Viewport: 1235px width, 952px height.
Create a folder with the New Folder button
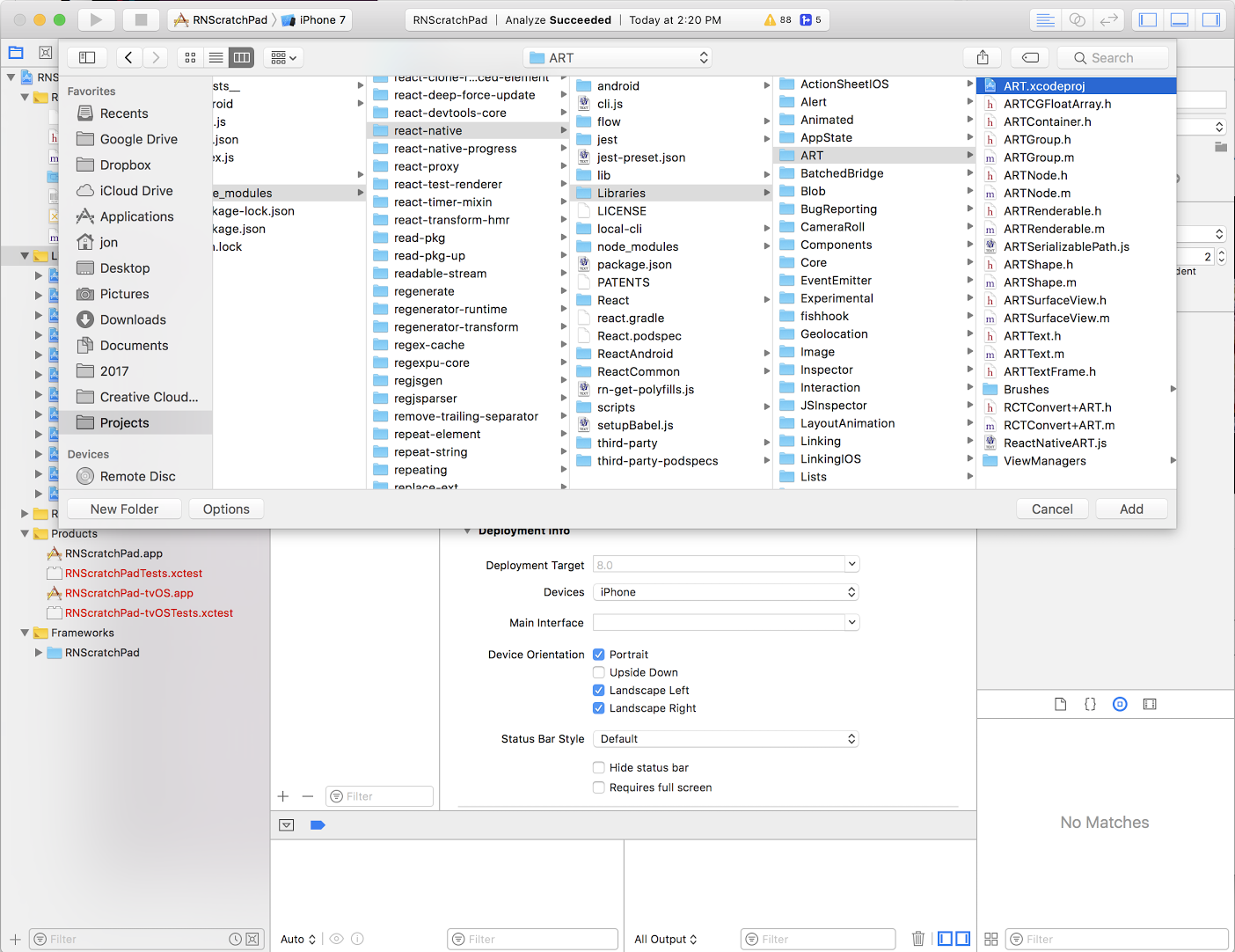point(124,509)
